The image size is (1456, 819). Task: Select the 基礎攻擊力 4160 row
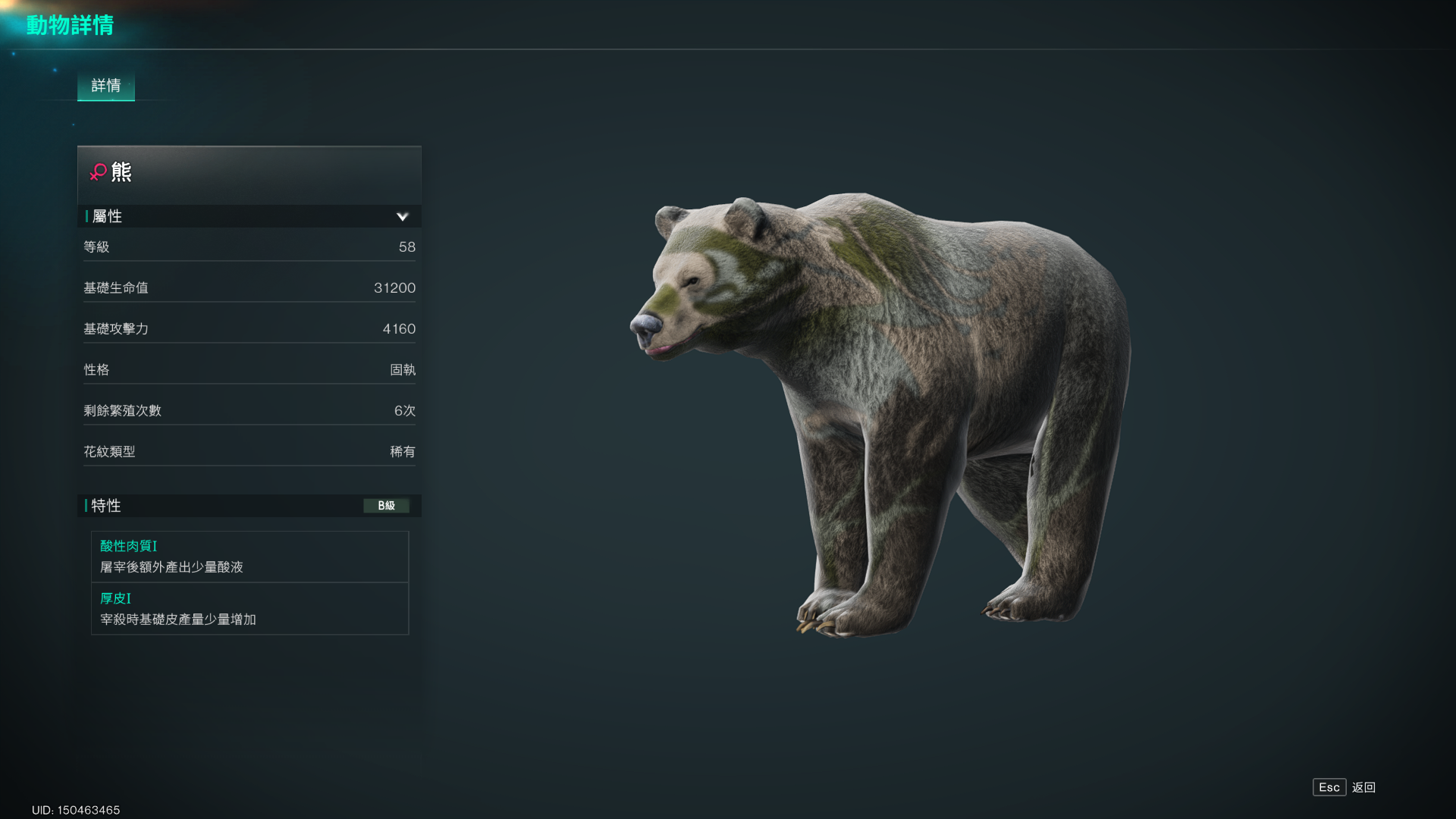point(249,329)
